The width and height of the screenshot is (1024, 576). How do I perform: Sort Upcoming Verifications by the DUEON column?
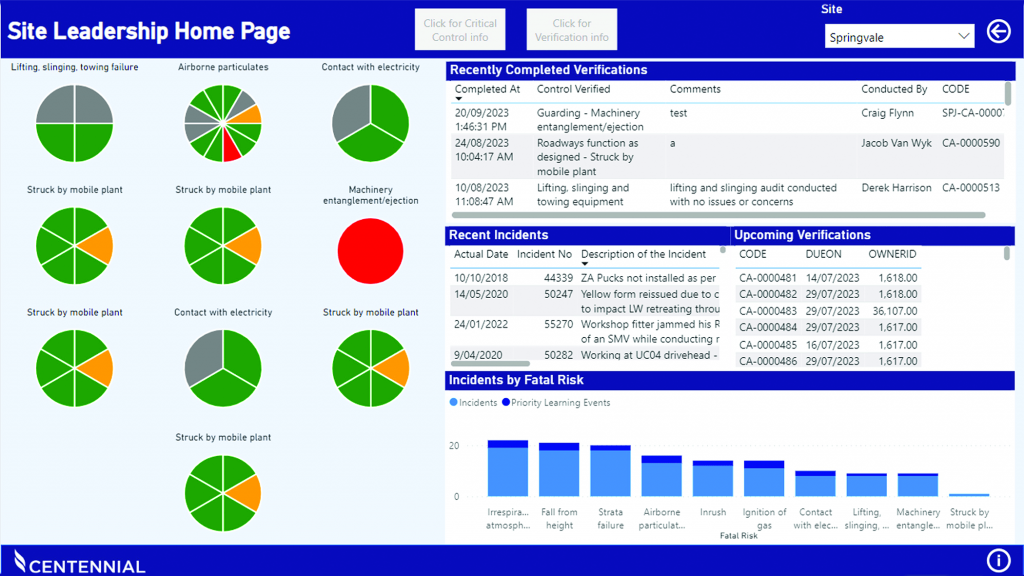click(x=823, y=254)
